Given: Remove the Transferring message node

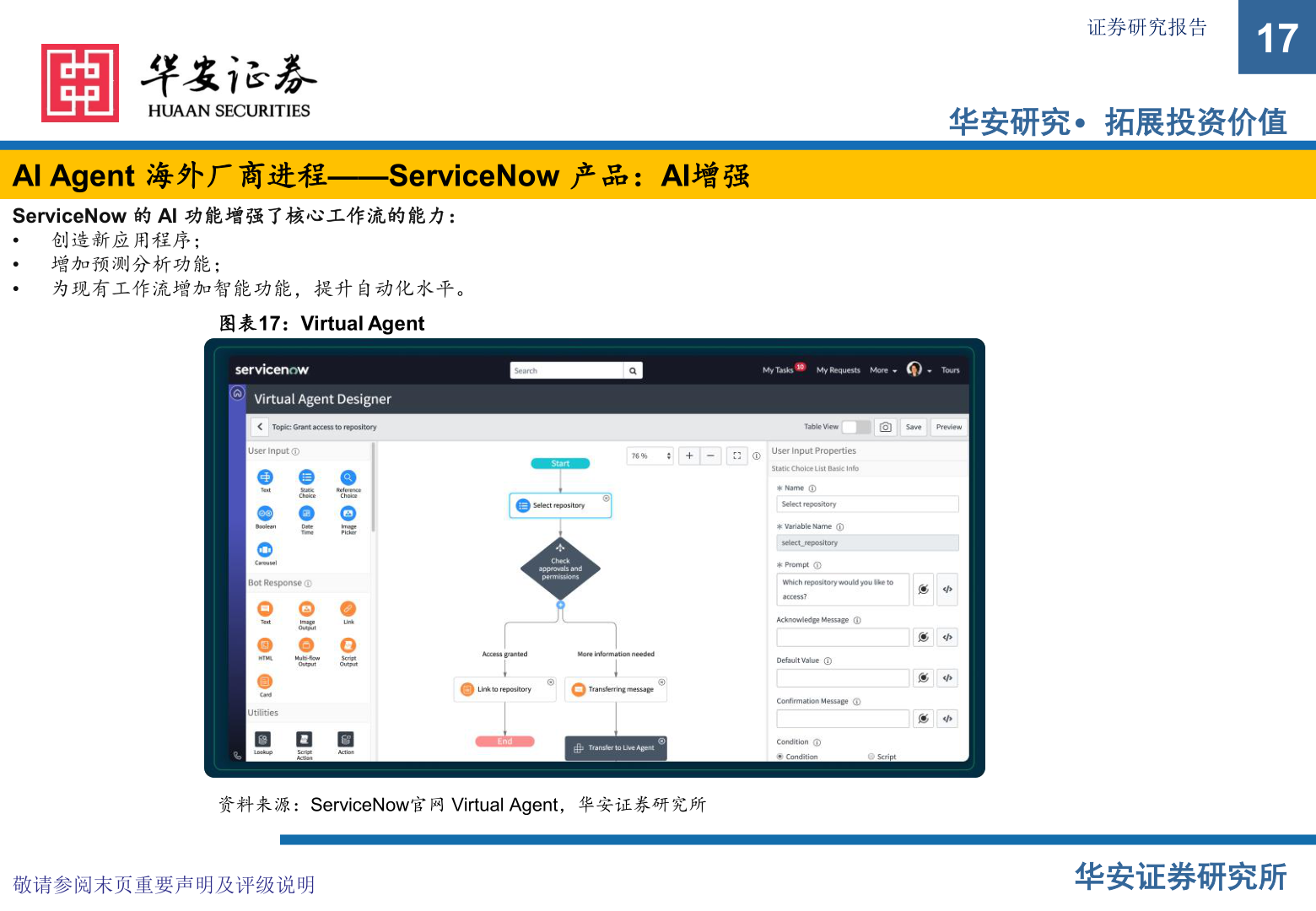Looking at the screenshot, I should pos(661,682).
